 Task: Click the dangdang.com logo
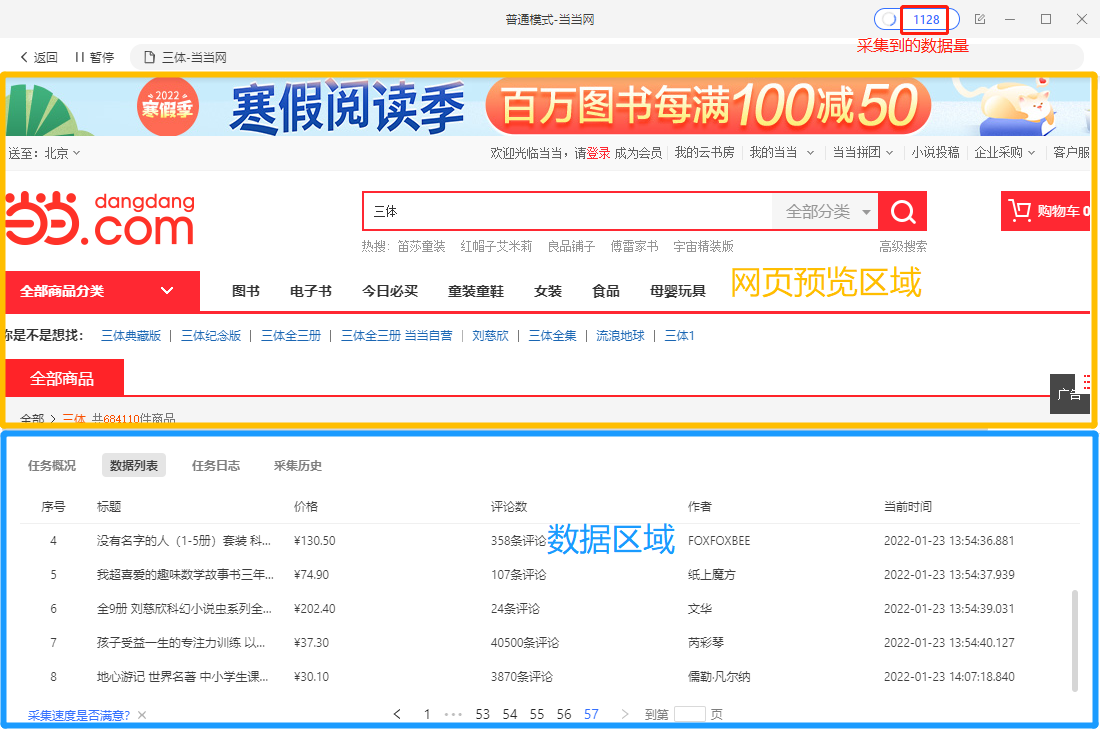click(x=100, y=218)
